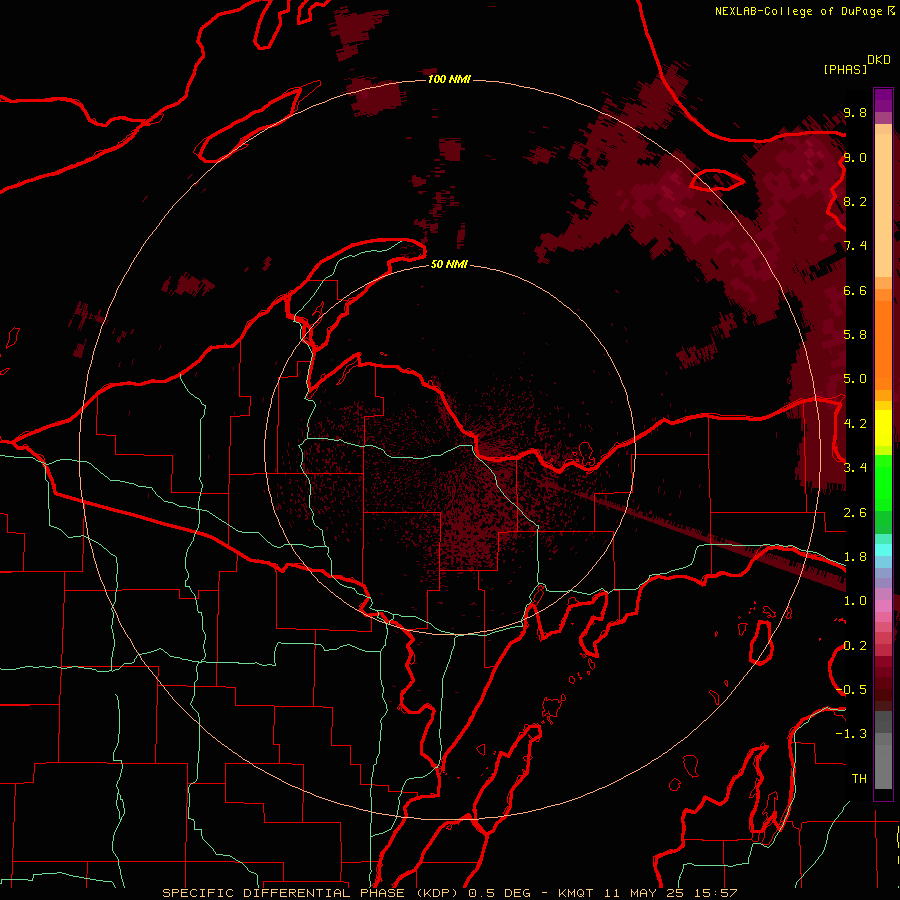The height and width of the screenshot is (900, 900).
Task: Click the -0.5 scale value
Action: 852,689
